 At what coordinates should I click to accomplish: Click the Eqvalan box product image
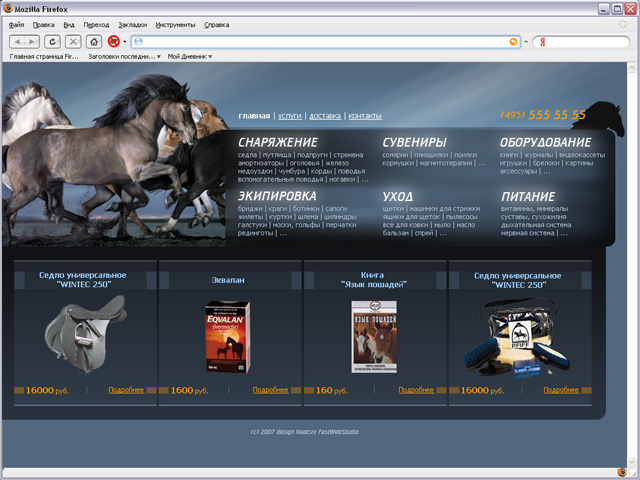coord(227,336)
